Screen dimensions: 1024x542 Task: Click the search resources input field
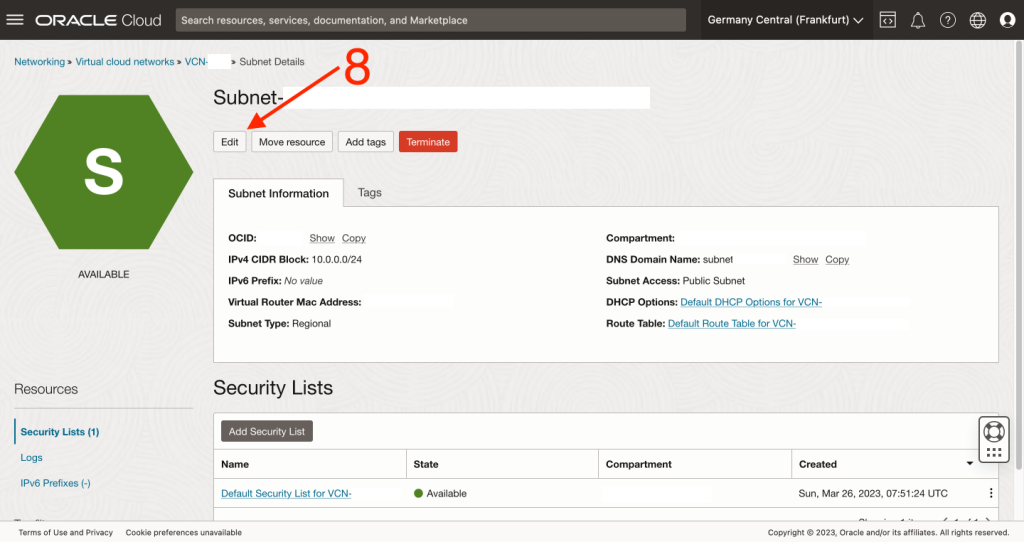pos(430,20)
